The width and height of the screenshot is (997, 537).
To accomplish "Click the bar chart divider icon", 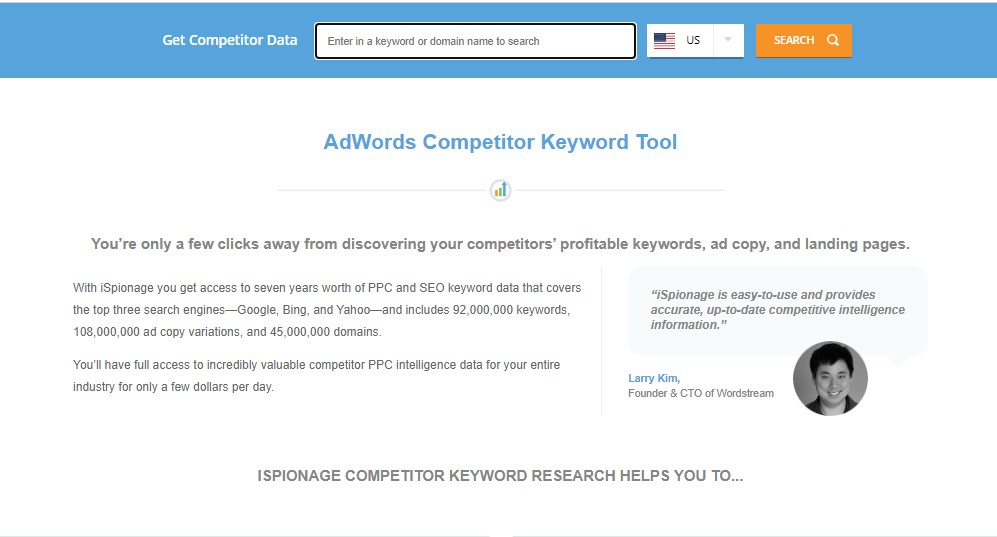I will click(x=500, y=190).
